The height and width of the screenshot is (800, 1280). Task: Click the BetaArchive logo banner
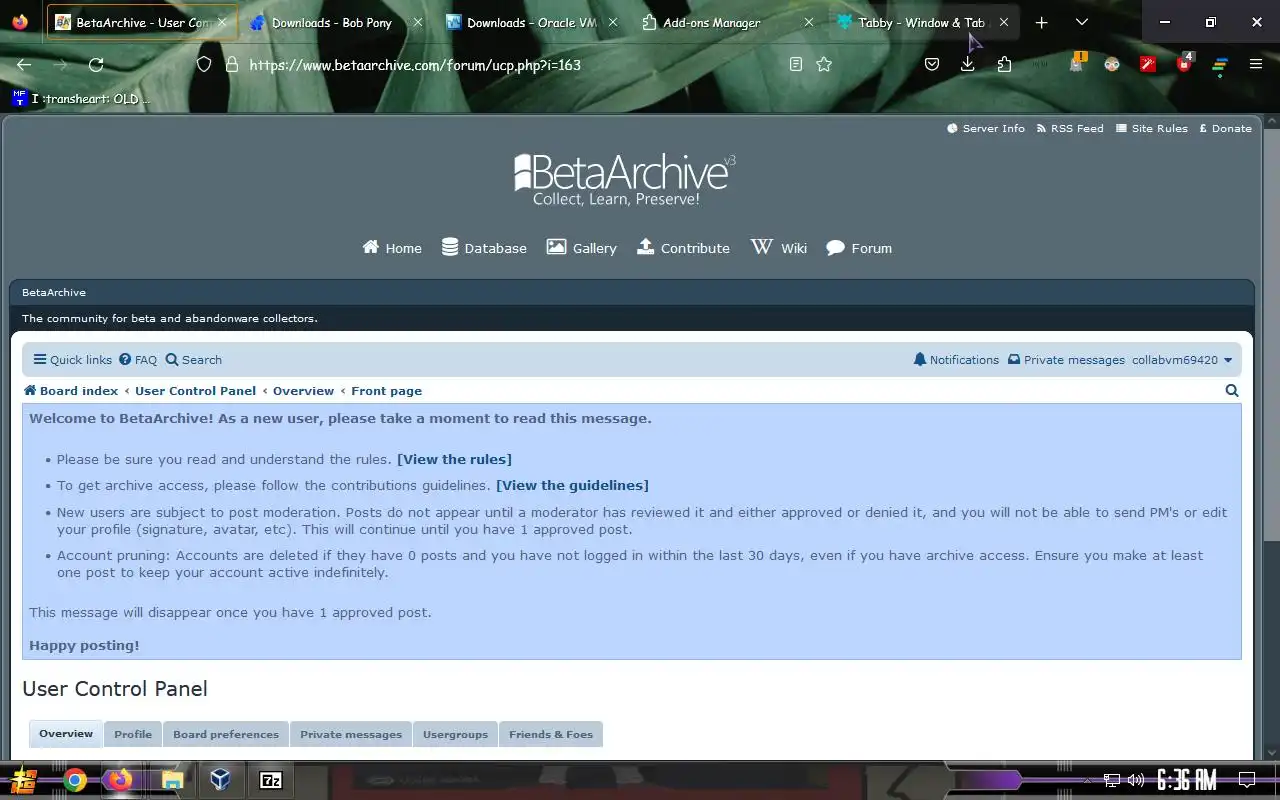point(625,180)
